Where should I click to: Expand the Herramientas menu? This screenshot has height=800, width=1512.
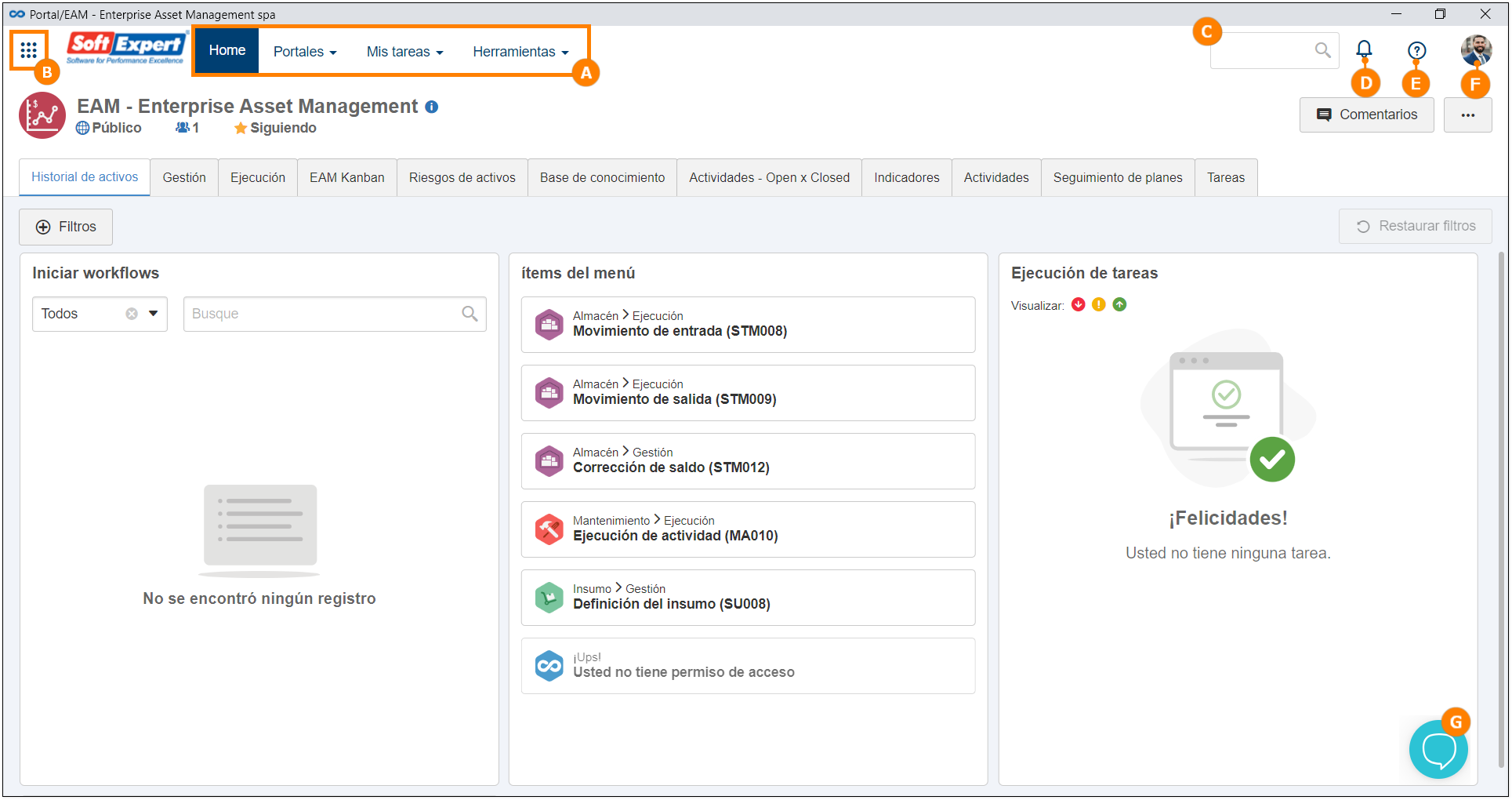[x=520, y=52]
